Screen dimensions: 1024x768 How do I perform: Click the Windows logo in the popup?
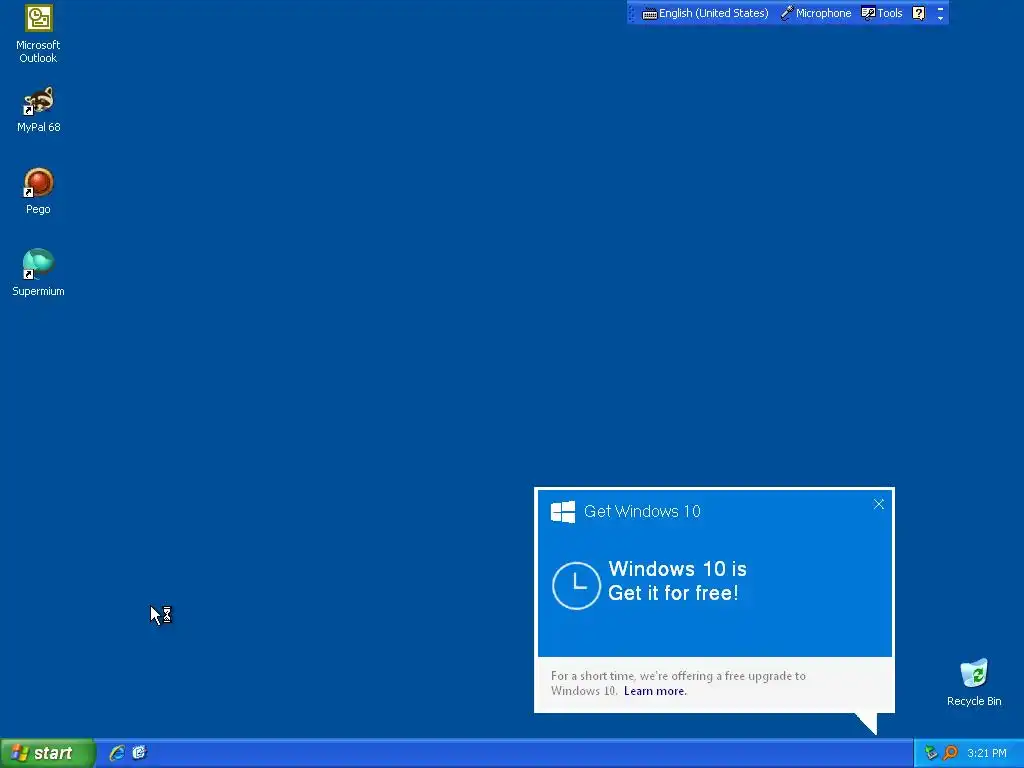(x=563, y=512)
